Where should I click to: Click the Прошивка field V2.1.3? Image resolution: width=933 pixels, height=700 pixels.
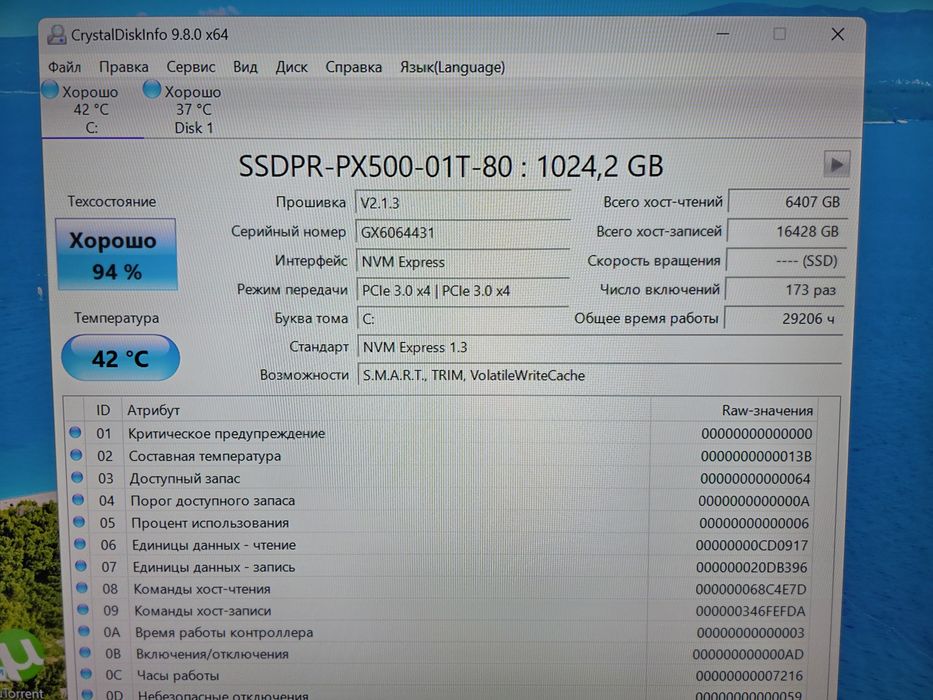[x=463, y=203]
